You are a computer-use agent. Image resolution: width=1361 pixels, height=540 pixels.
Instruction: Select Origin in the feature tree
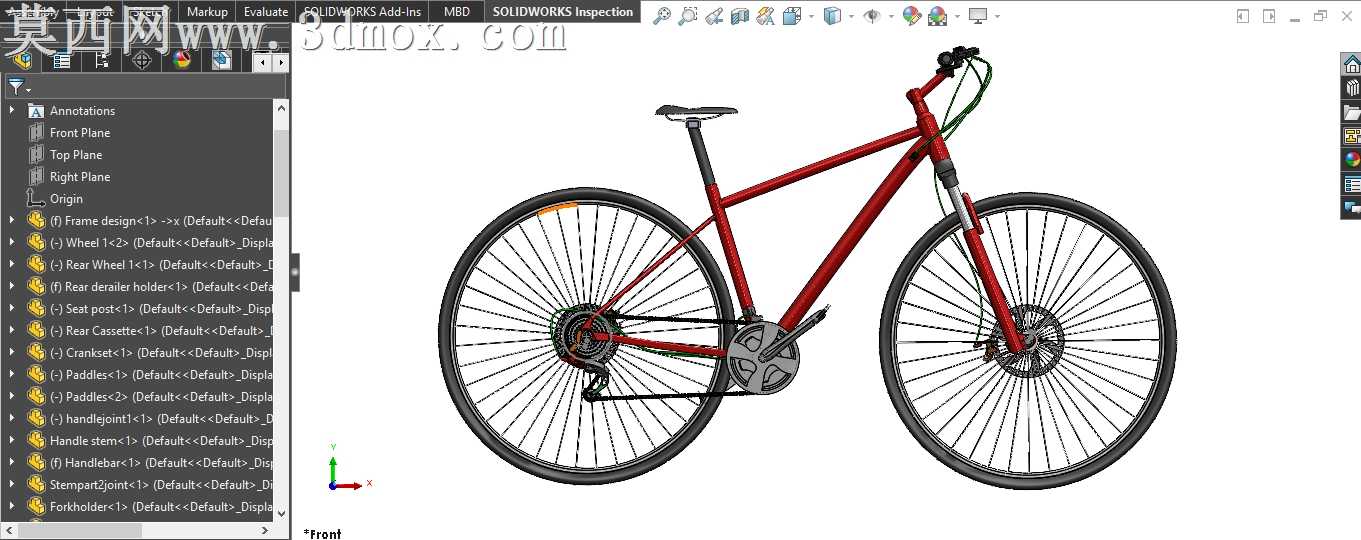point(66,198)
